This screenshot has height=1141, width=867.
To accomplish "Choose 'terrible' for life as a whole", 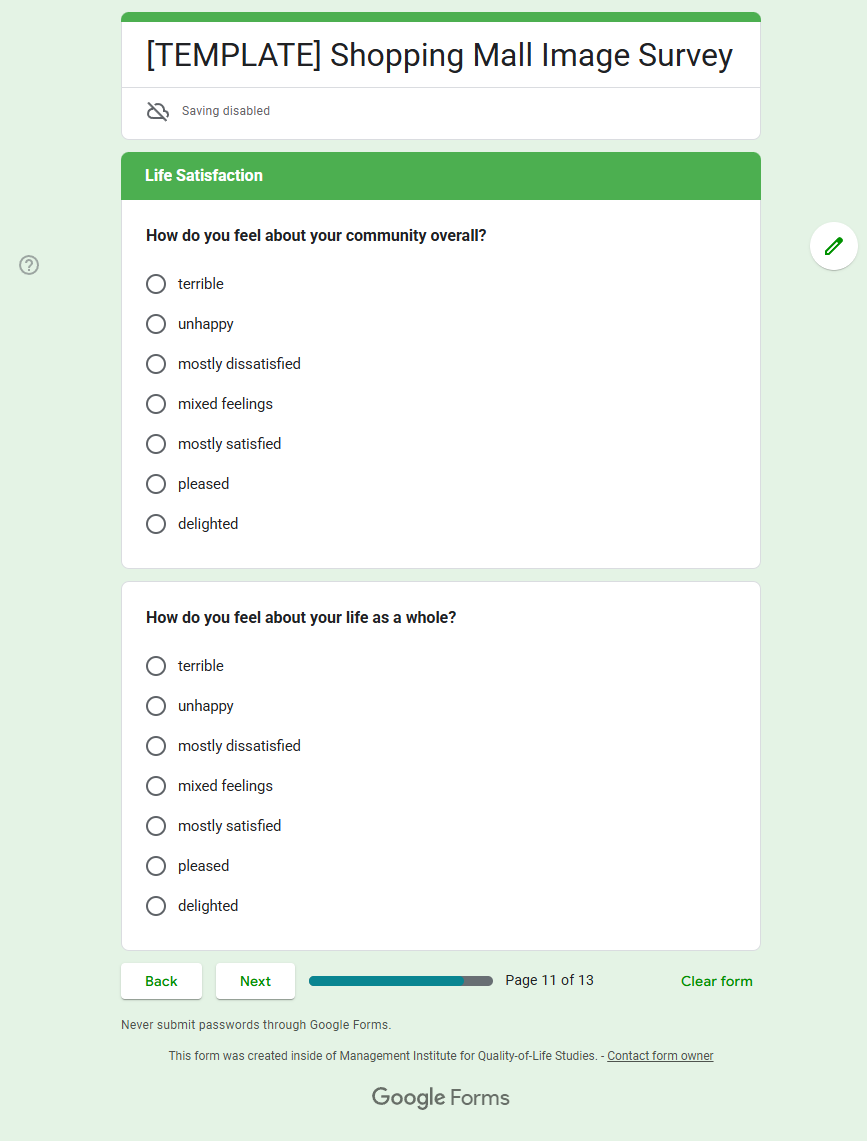I will pyautogui.click(x=156, y=666).
